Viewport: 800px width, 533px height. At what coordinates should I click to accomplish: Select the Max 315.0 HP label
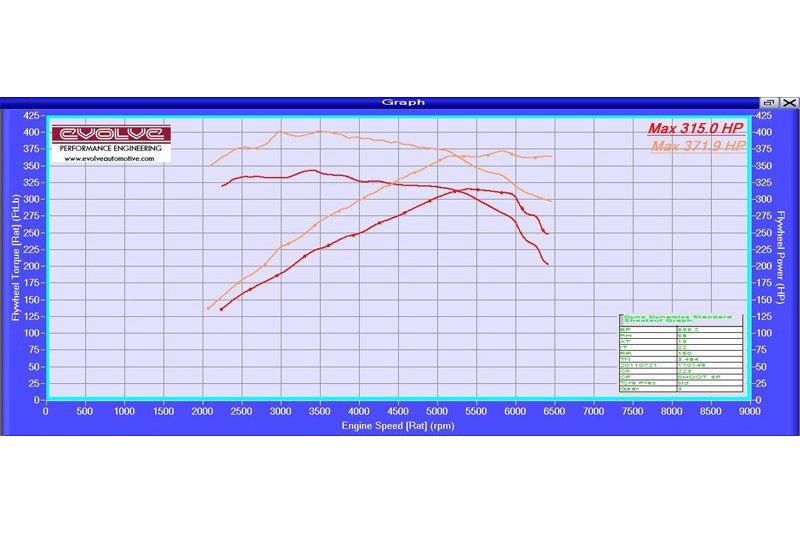(695, 128)
